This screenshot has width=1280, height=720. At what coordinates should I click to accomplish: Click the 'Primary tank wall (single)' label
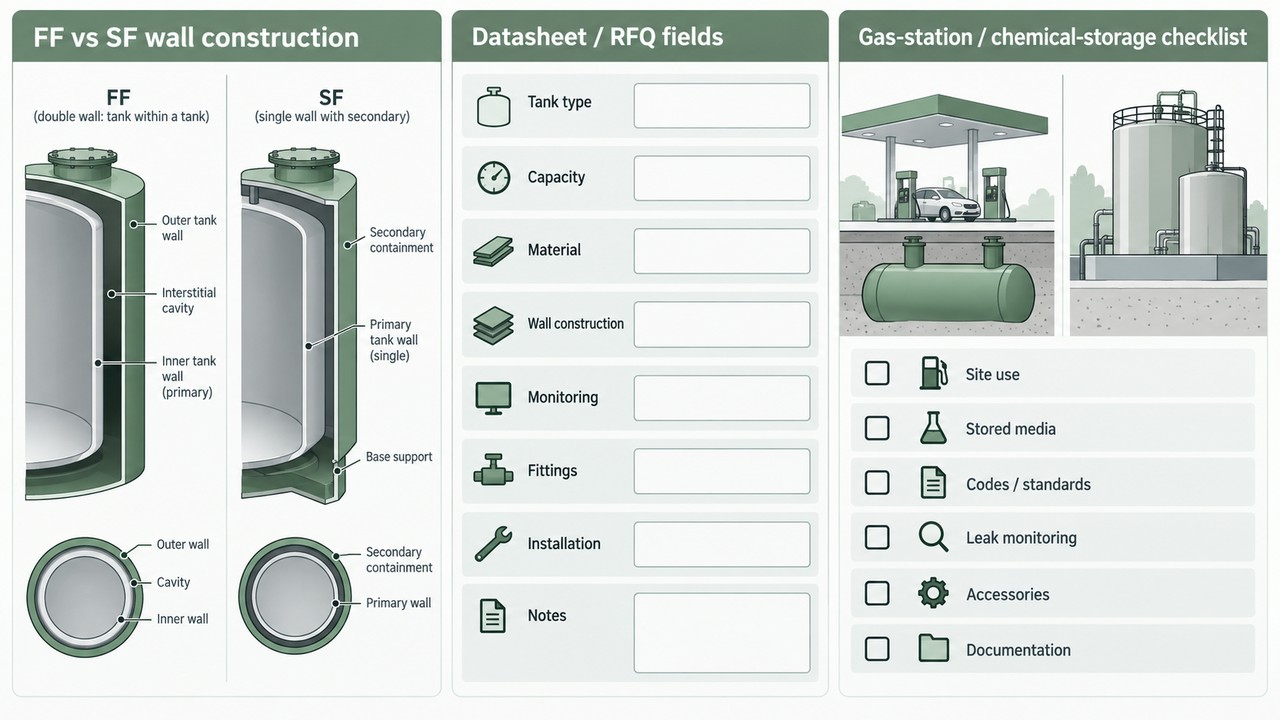[x=394, y=340]
